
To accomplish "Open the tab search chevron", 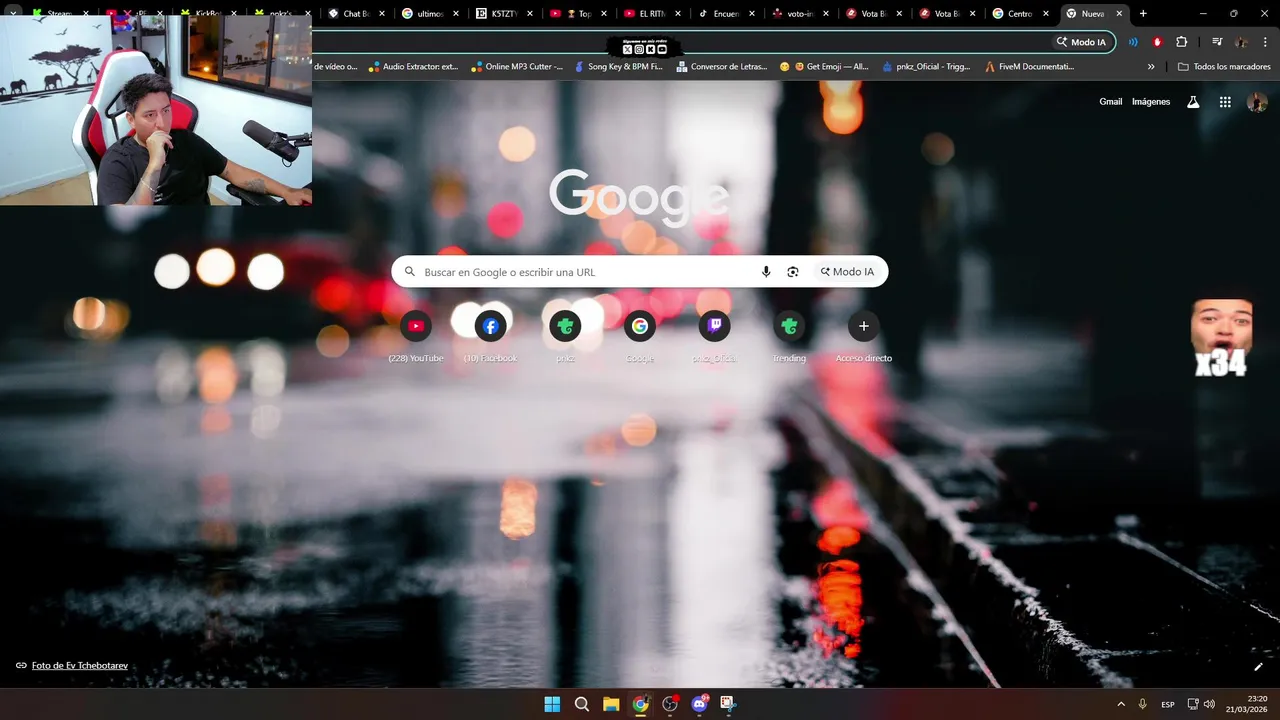I will point(13,14).
